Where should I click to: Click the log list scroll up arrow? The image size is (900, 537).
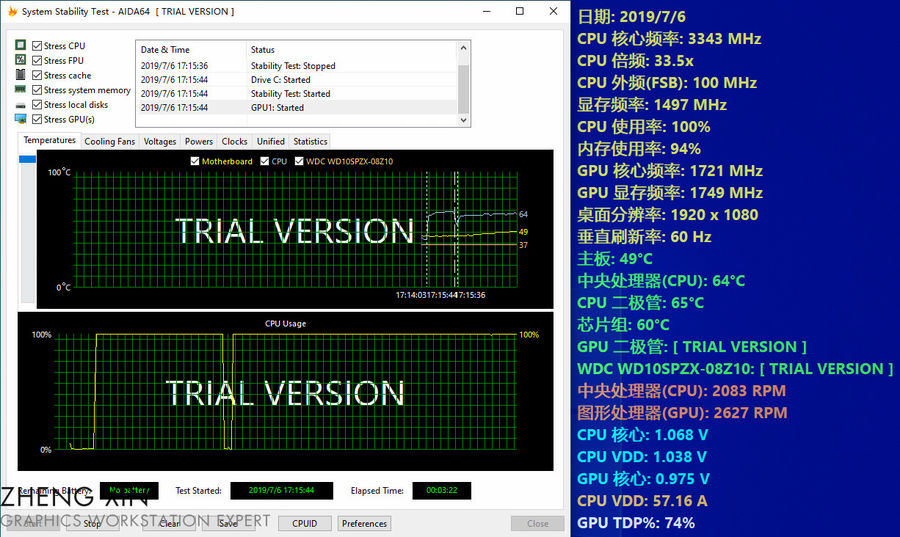463,48
